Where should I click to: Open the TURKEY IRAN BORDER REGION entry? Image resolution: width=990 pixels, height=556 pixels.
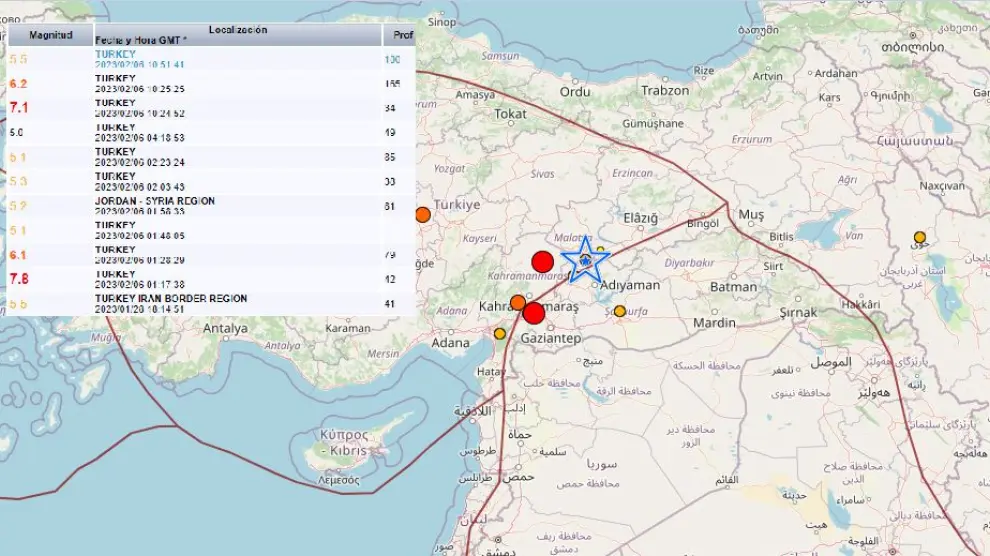[x=171, y=298]
